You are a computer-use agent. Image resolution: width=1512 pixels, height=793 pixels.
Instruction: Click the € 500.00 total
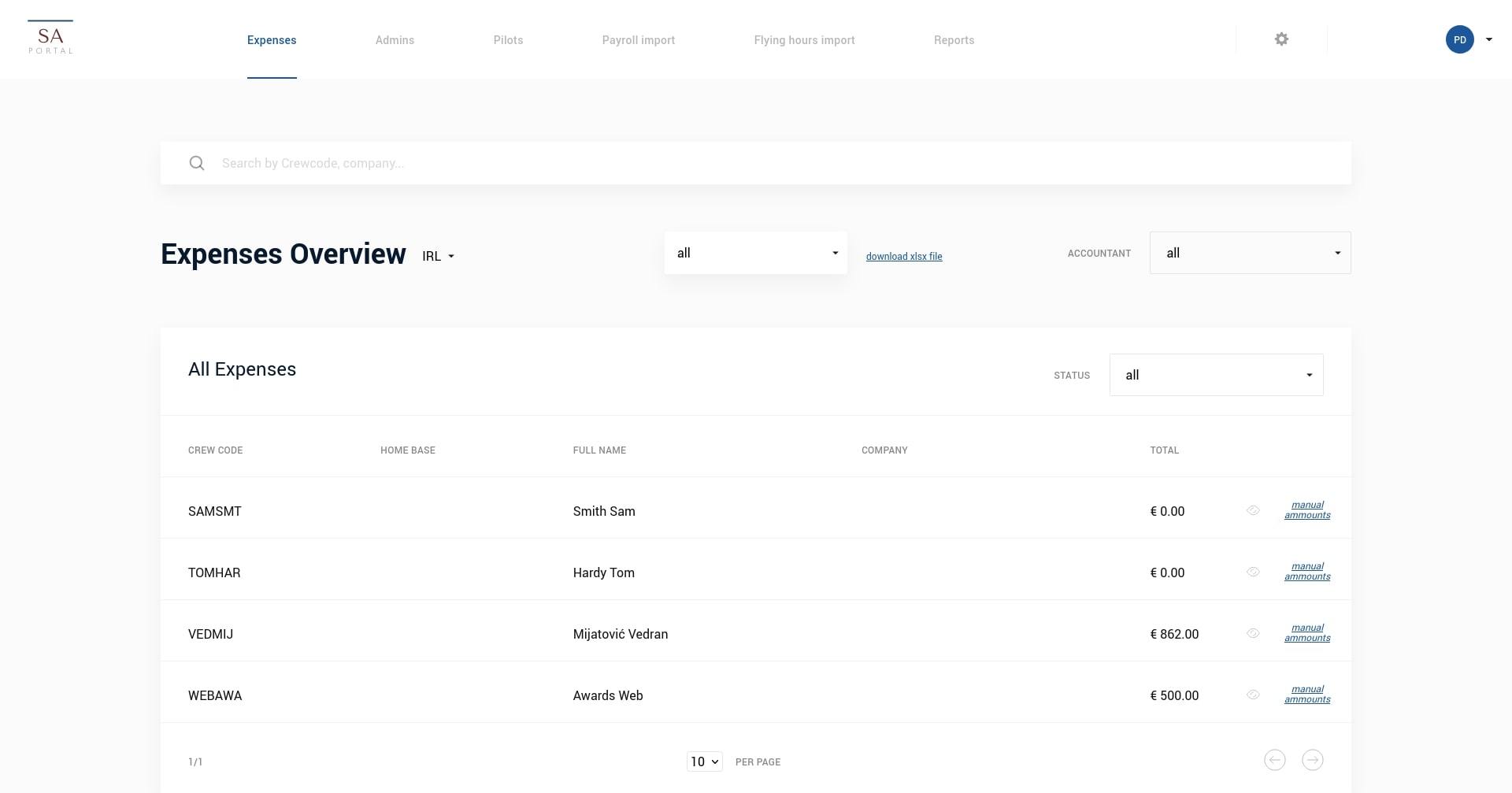click(x=1174, y=695)
